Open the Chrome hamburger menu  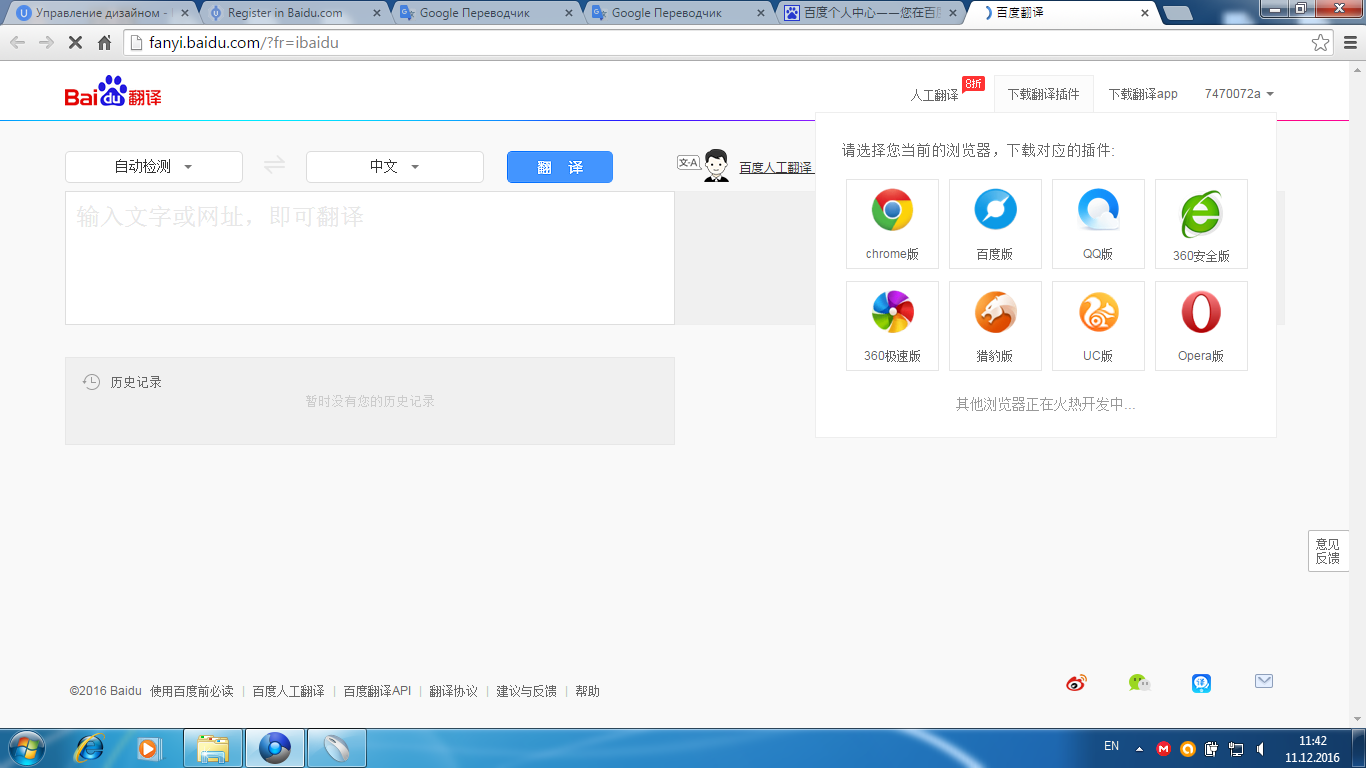click(1348, 43)
